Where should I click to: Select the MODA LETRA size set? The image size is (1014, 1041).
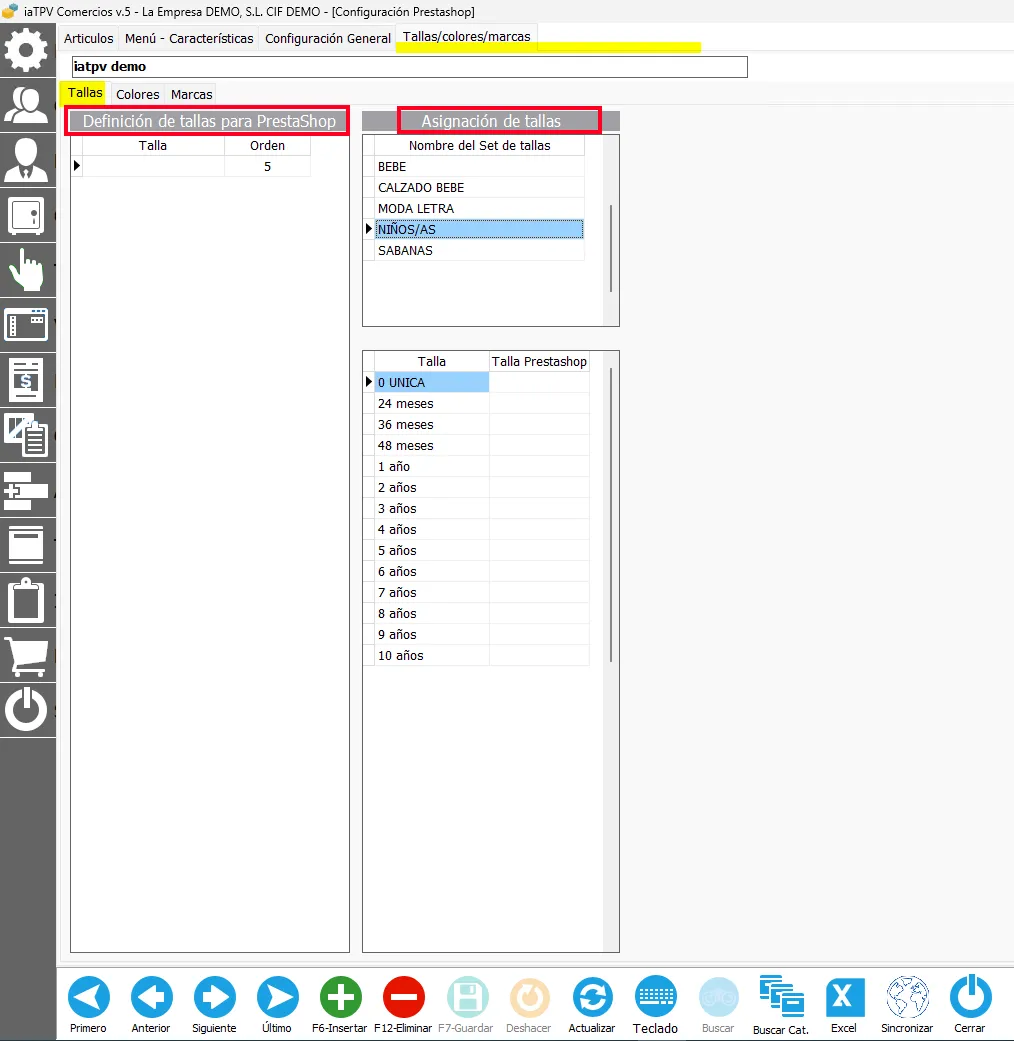[479, 208]
